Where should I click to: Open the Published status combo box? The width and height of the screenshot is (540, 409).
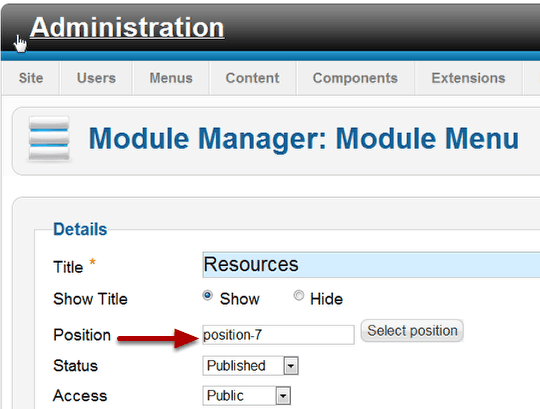250,366
